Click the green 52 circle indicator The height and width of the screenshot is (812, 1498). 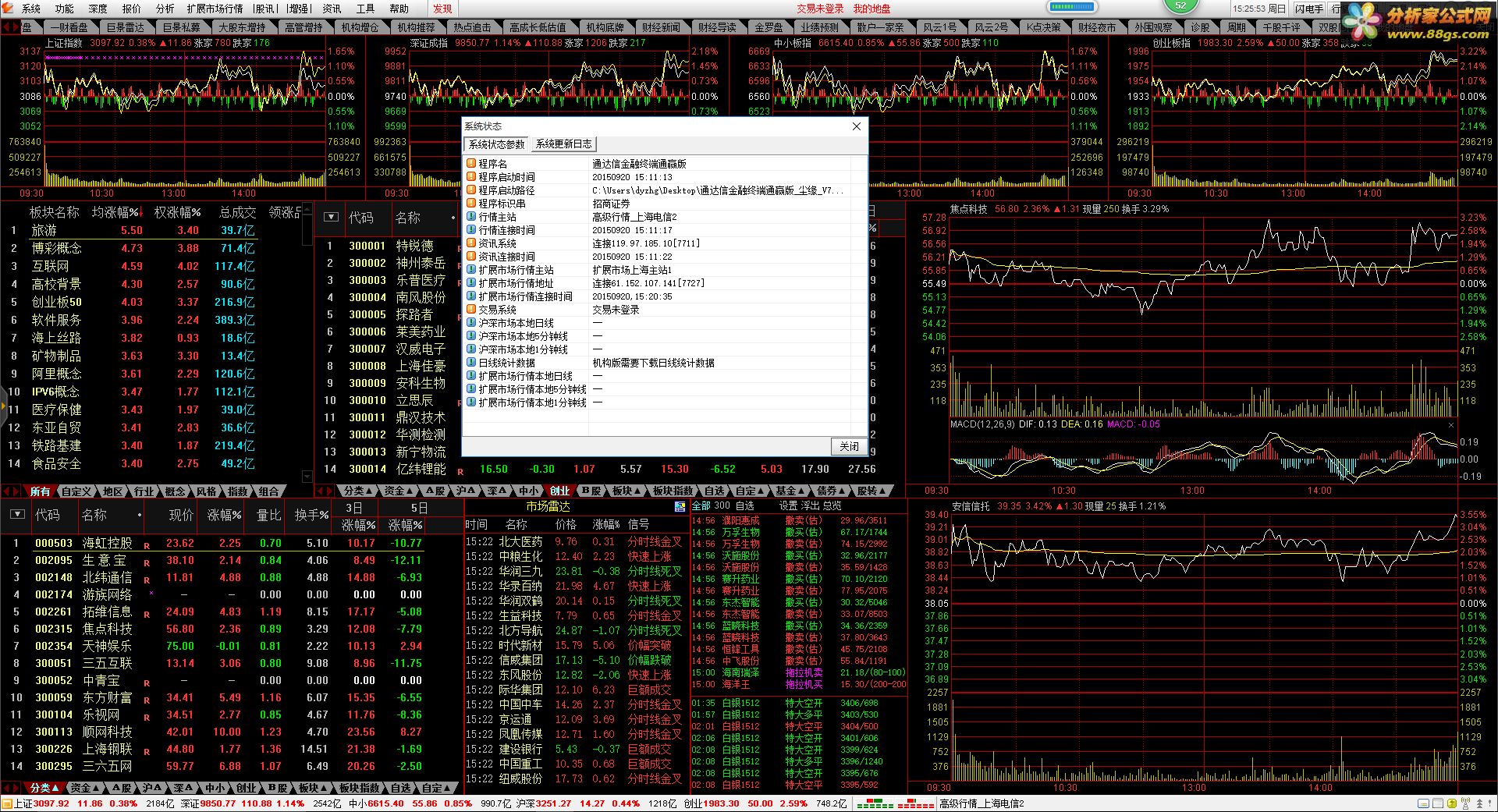1180,5
